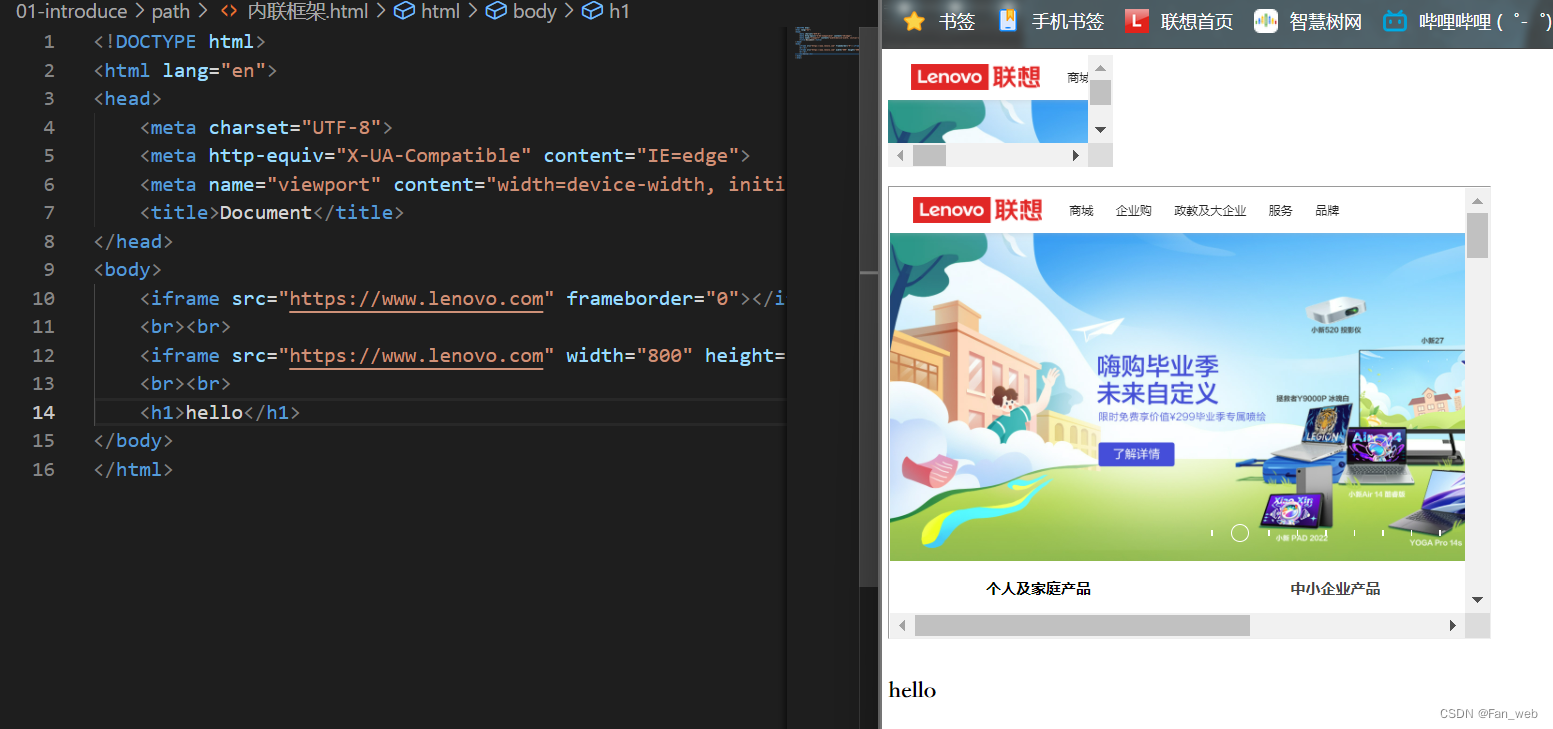1553x729 pixels.
Task: Open the 智慧树网 bookmark label
Action: click(1326, 21)
